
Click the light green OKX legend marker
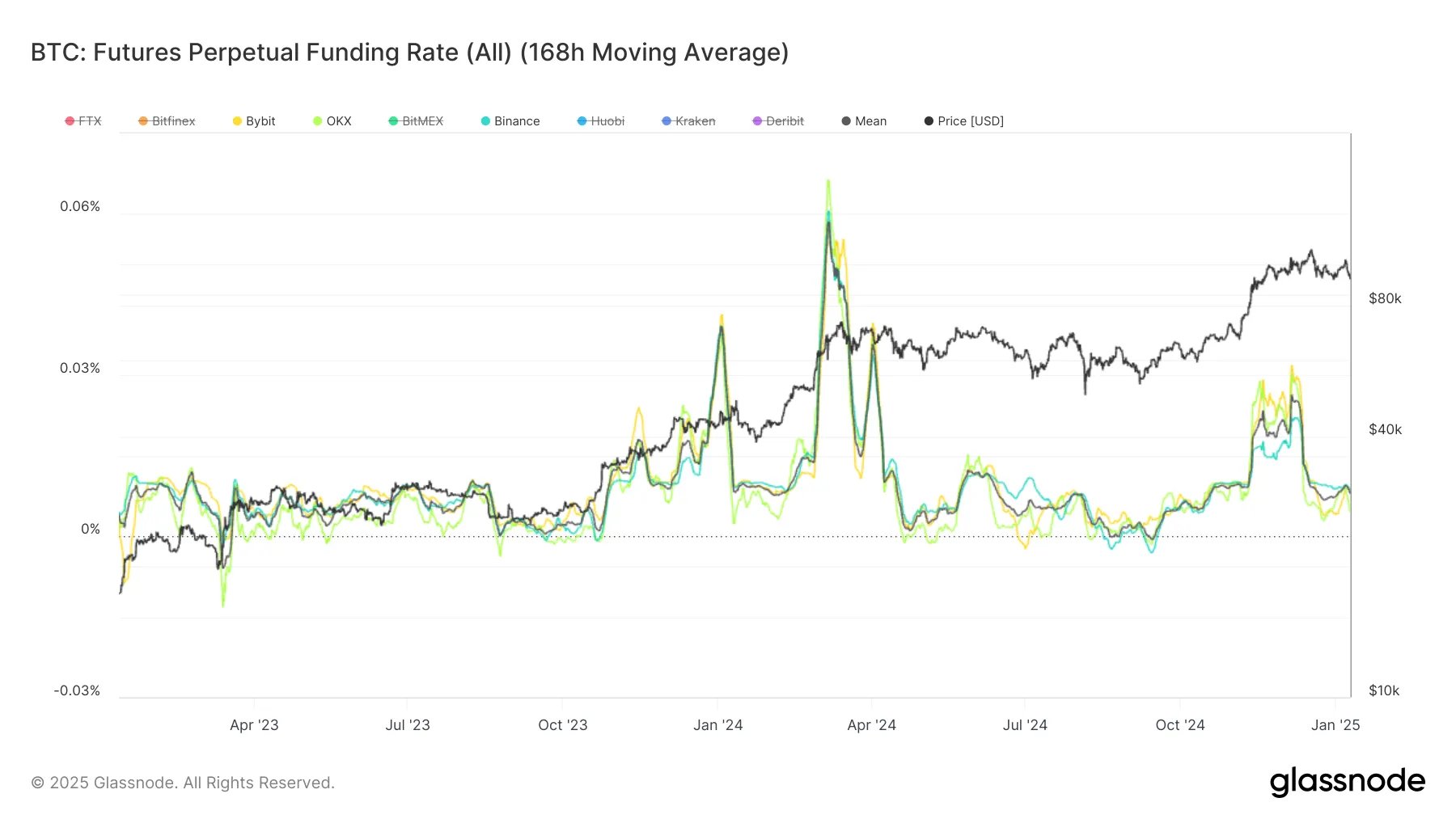tap(315, 120)
